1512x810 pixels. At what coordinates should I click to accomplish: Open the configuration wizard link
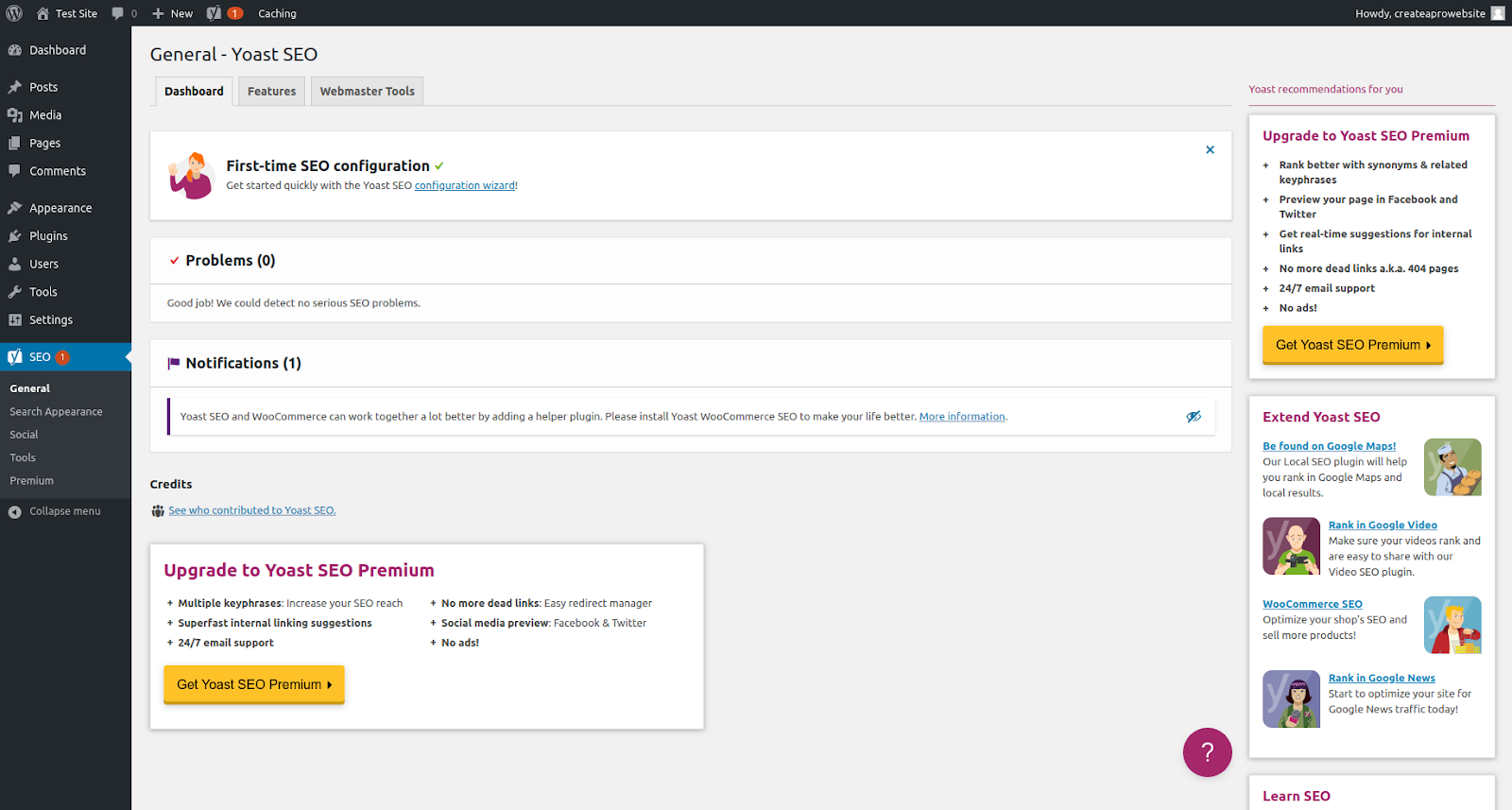[465, 186]
